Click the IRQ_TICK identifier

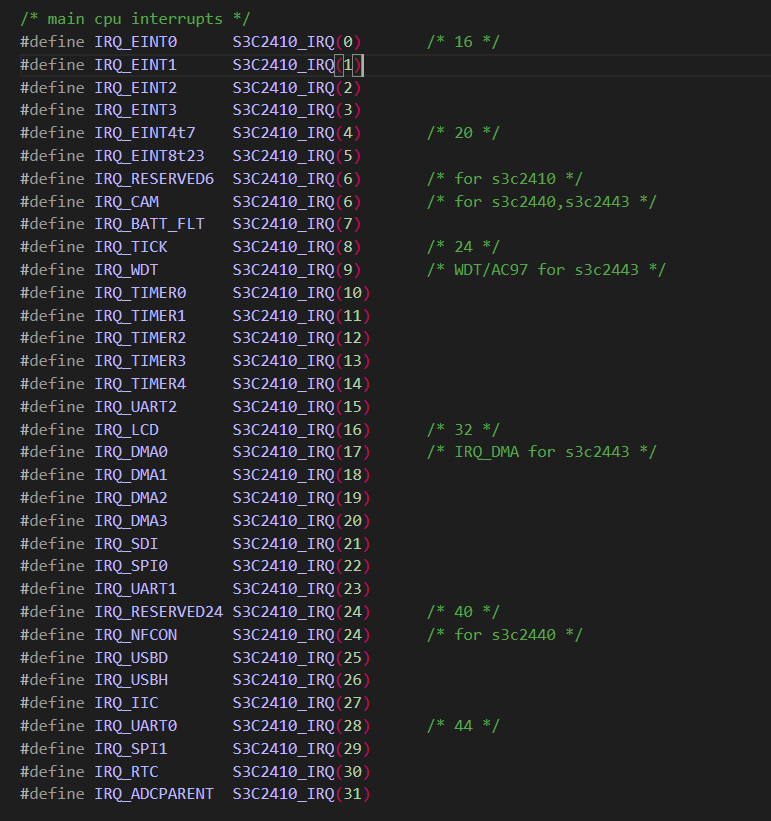point(131,247)
